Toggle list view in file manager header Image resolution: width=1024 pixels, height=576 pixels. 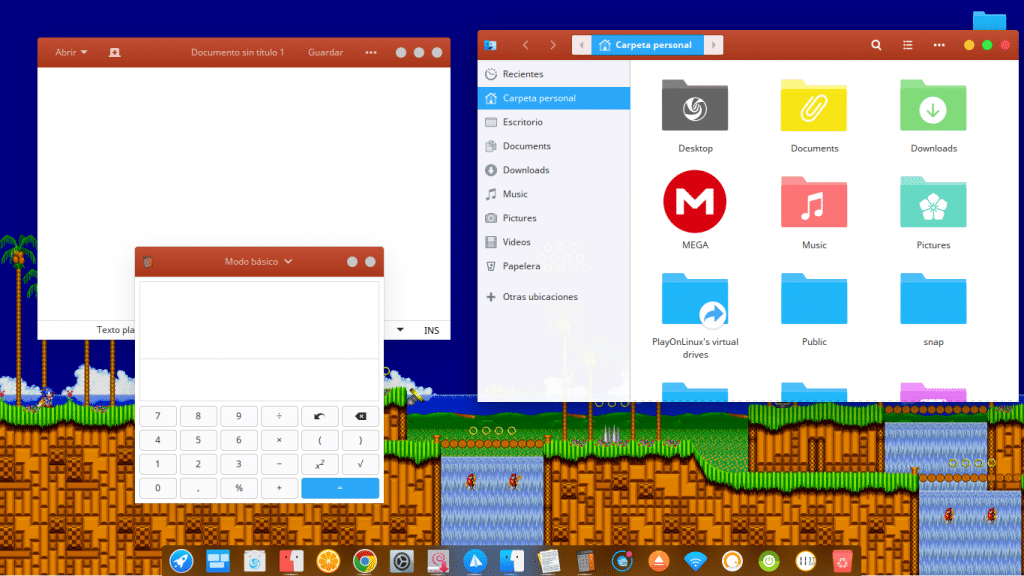(x=907, y=45)
